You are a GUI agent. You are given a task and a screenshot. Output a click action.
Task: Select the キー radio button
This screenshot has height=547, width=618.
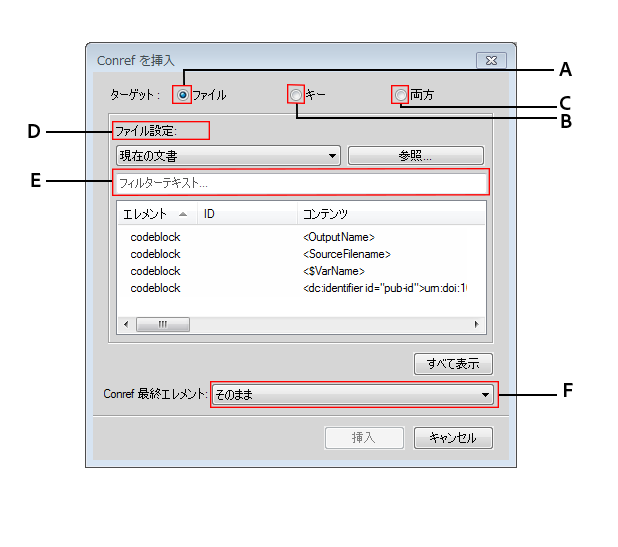(295, 95)
